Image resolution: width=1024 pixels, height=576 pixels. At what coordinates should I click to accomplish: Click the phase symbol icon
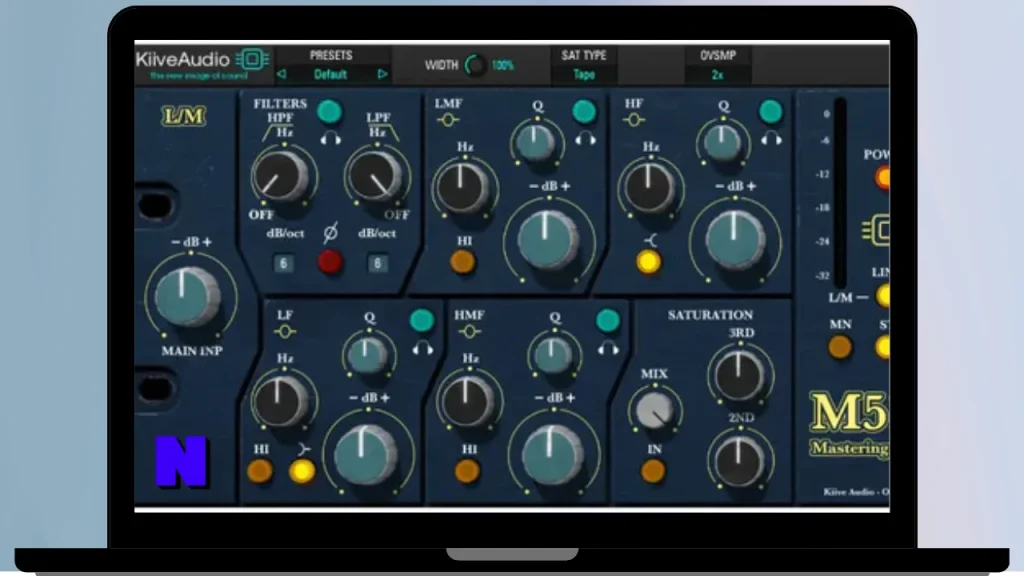coord(330,232)
